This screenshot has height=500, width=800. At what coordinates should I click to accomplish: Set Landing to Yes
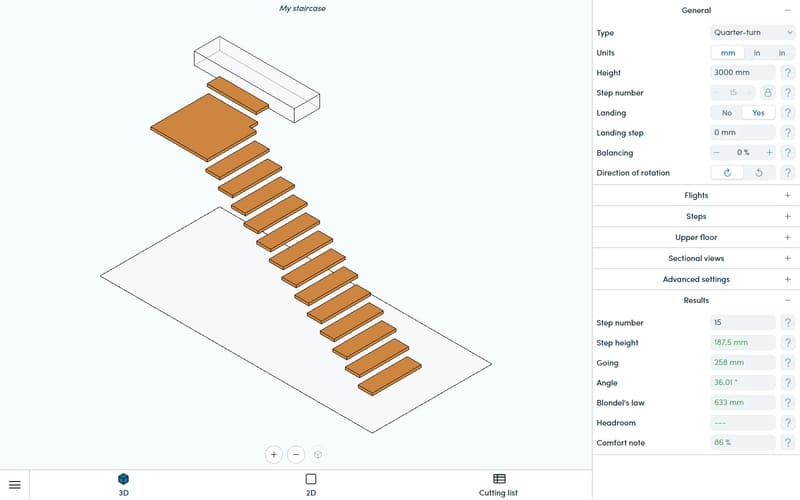[x=758, y=113]
